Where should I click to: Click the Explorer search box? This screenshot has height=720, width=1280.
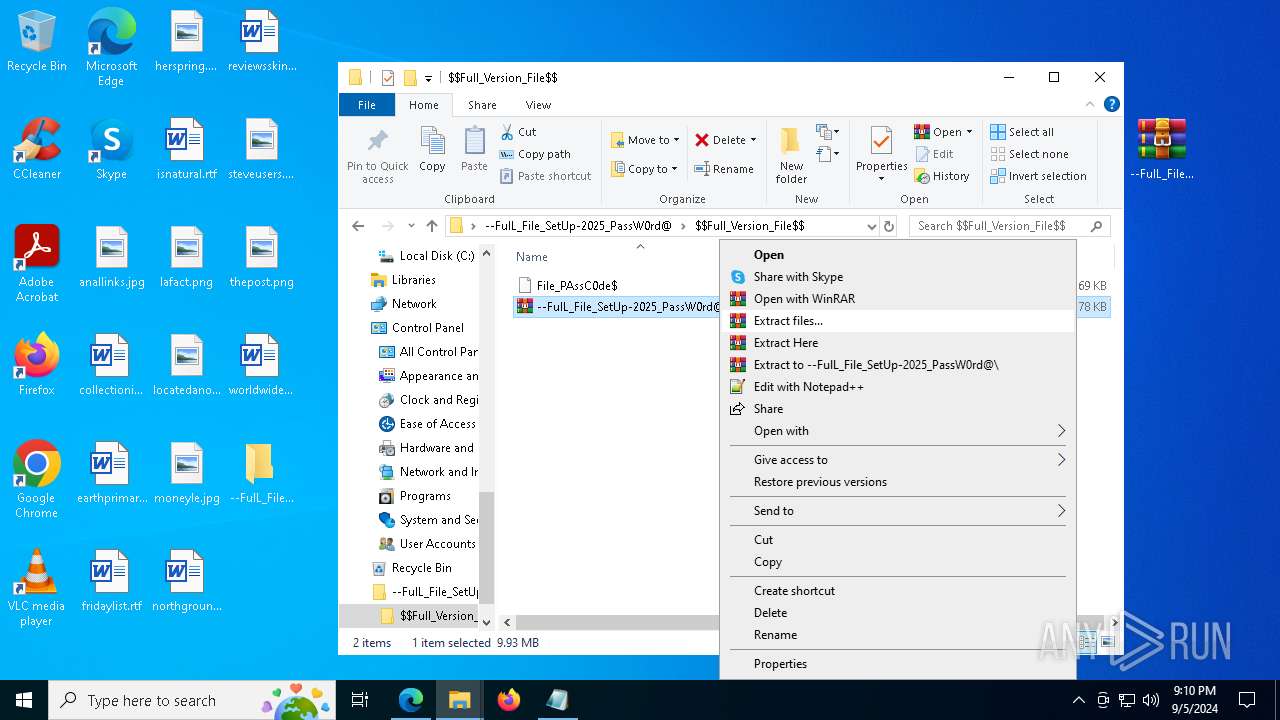coord(1010,226)
